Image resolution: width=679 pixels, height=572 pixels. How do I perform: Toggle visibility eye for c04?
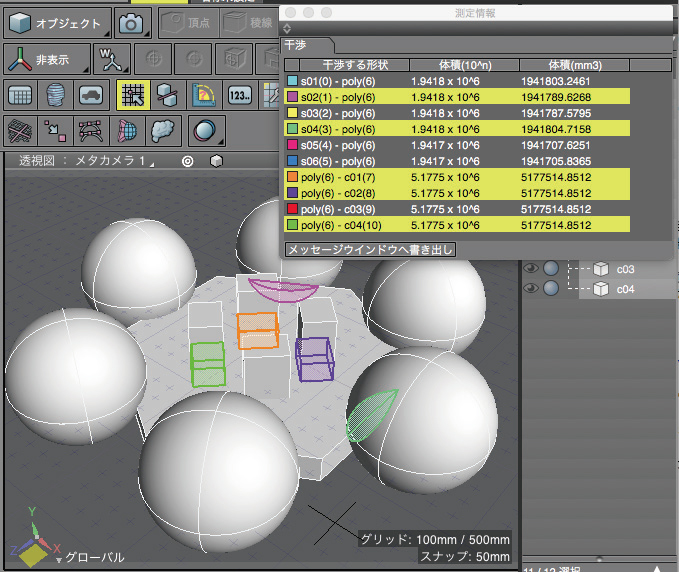tap(531, 289)
